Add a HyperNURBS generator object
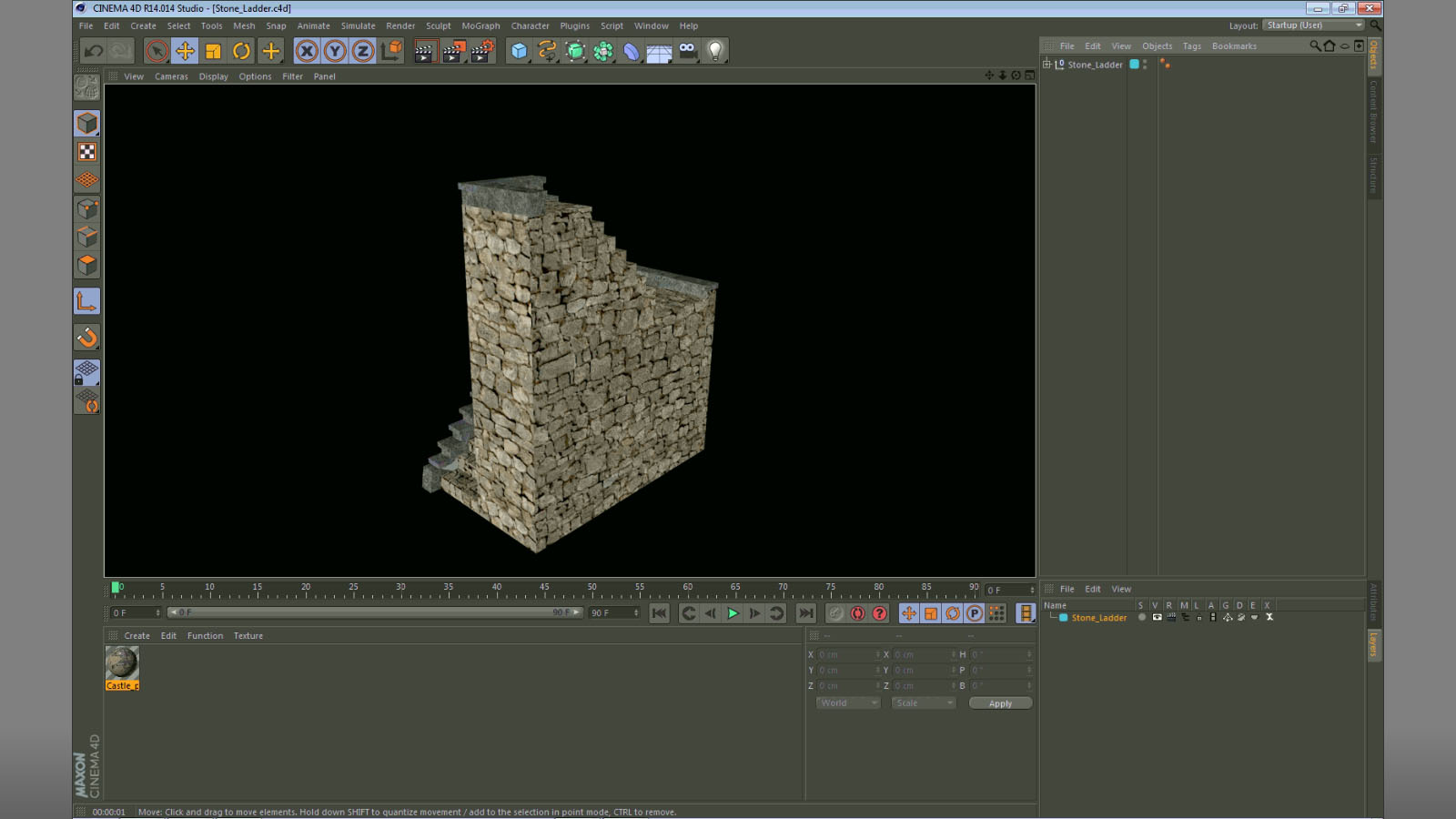This screenshot has height=819, width=1456. click(x=575, y=51)
